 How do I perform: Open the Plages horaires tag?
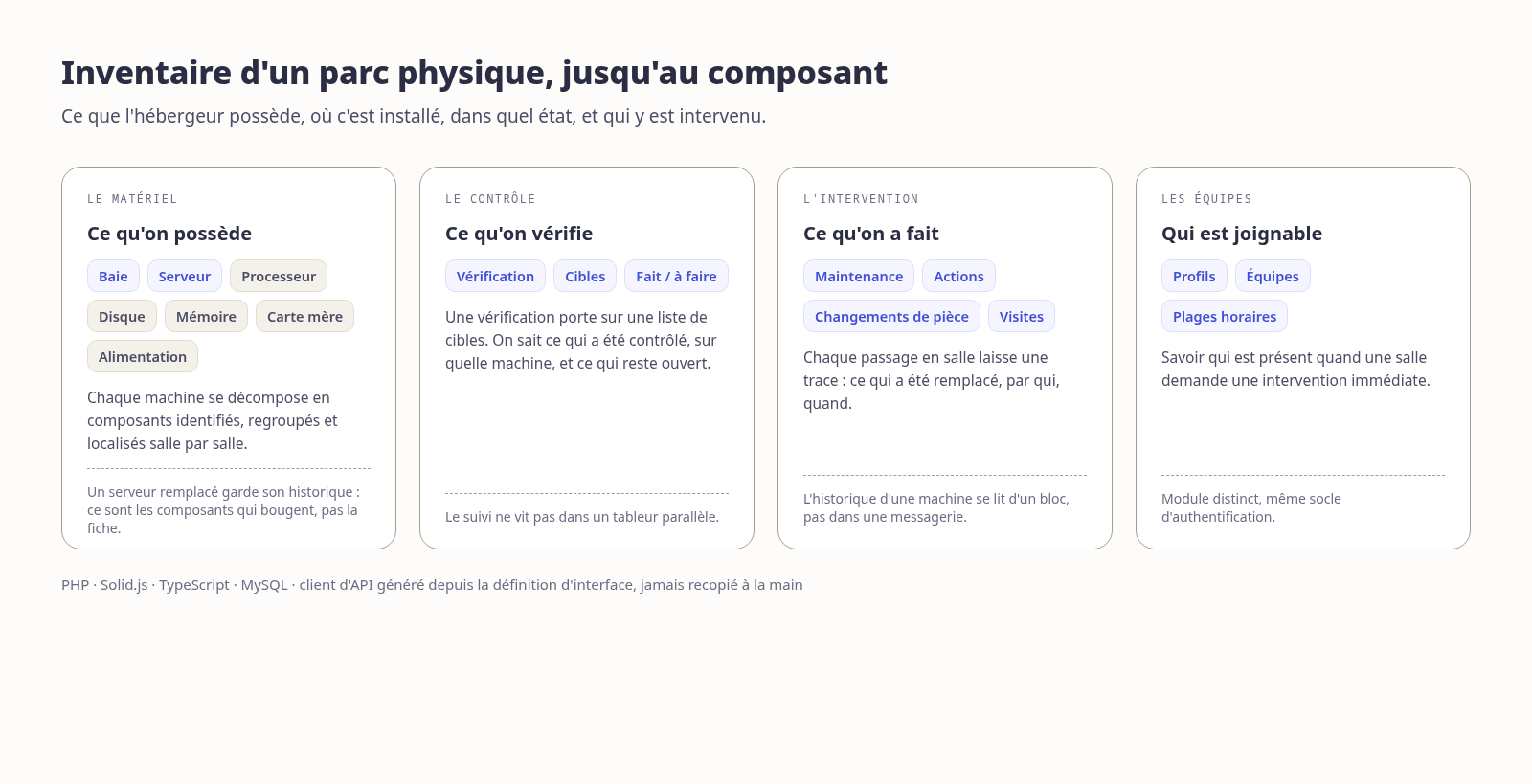(x=1225, y=316)
